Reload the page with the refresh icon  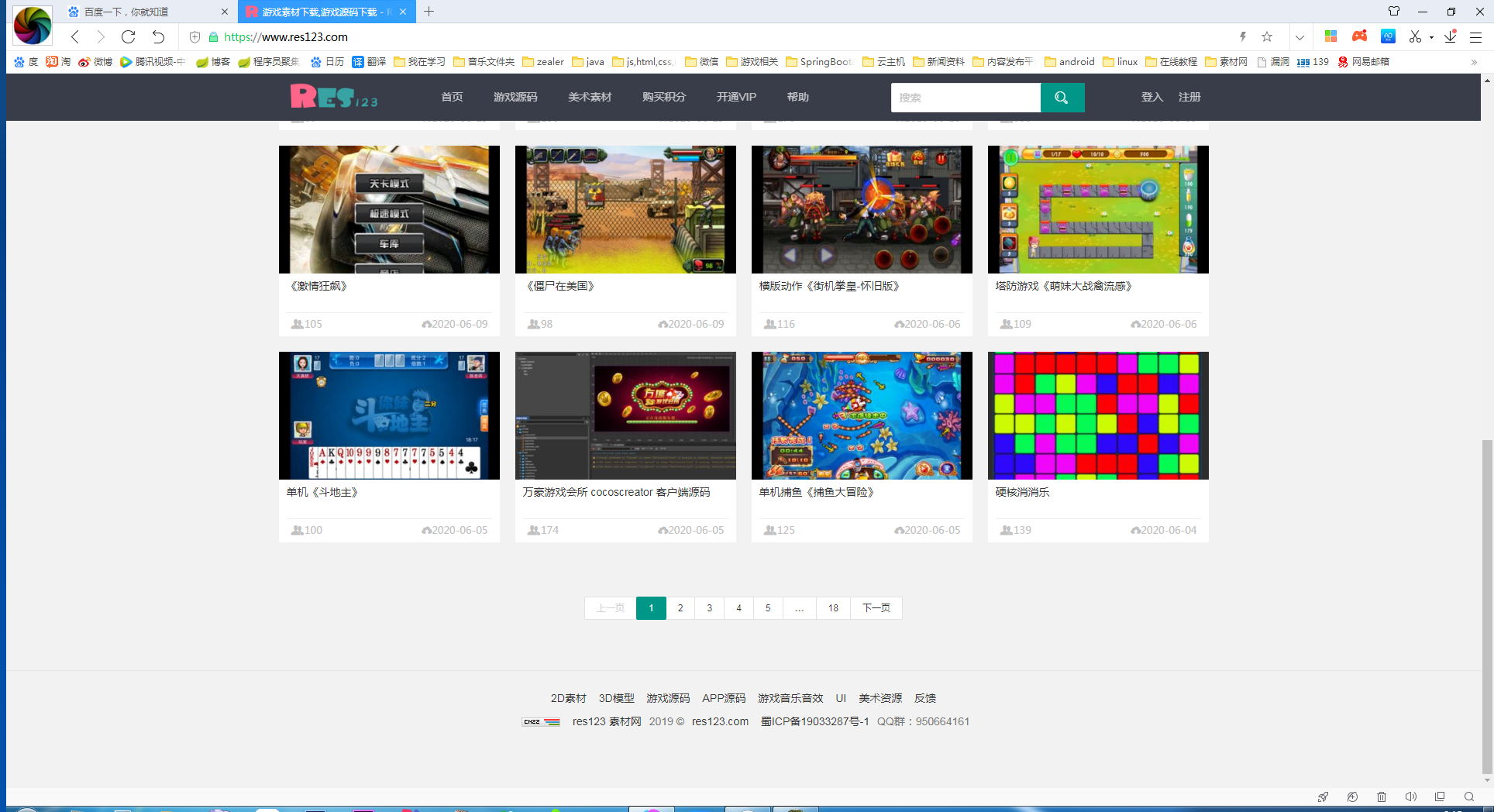[x=129, y=36]
